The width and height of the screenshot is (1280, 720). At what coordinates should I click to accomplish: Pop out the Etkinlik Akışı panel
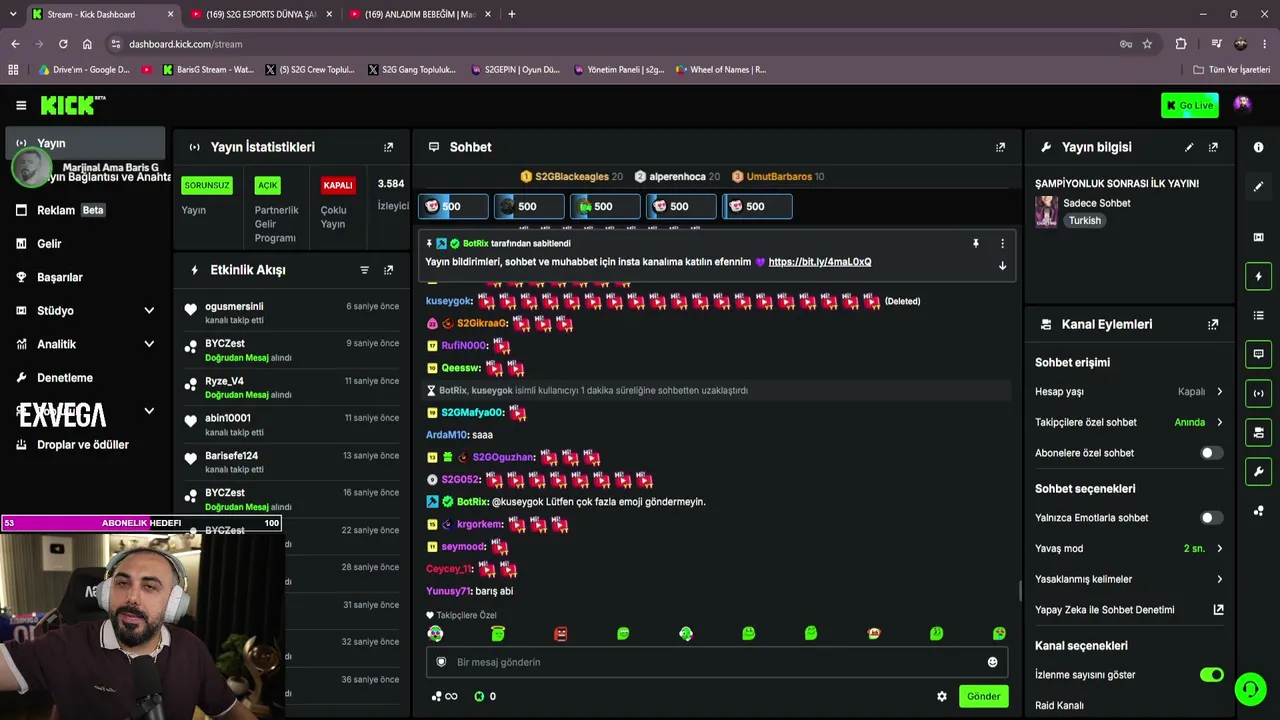[389, 270]
